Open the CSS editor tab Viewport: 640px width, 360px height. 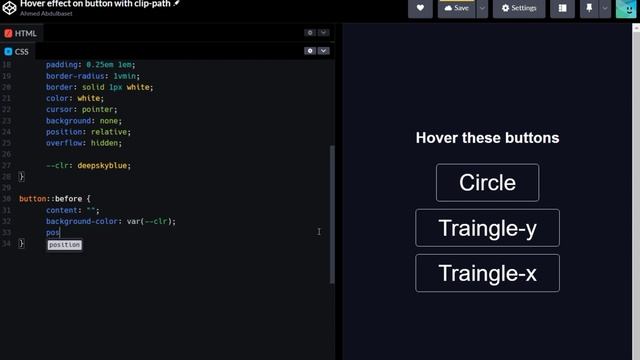click(x=17, y=51)
